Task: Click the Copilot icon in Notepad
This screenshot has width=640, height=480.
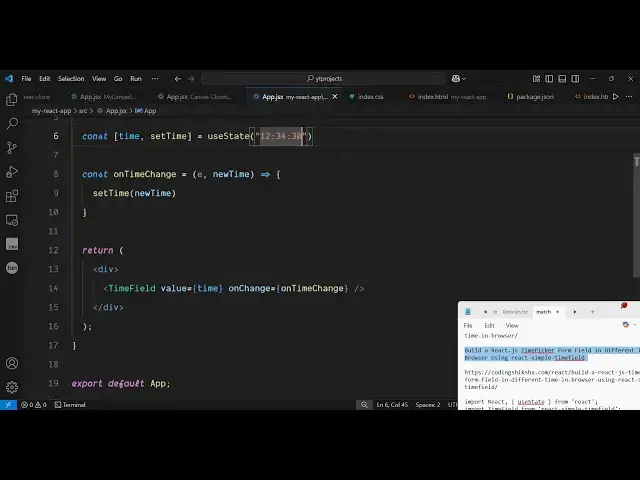Action: point(626,325)
